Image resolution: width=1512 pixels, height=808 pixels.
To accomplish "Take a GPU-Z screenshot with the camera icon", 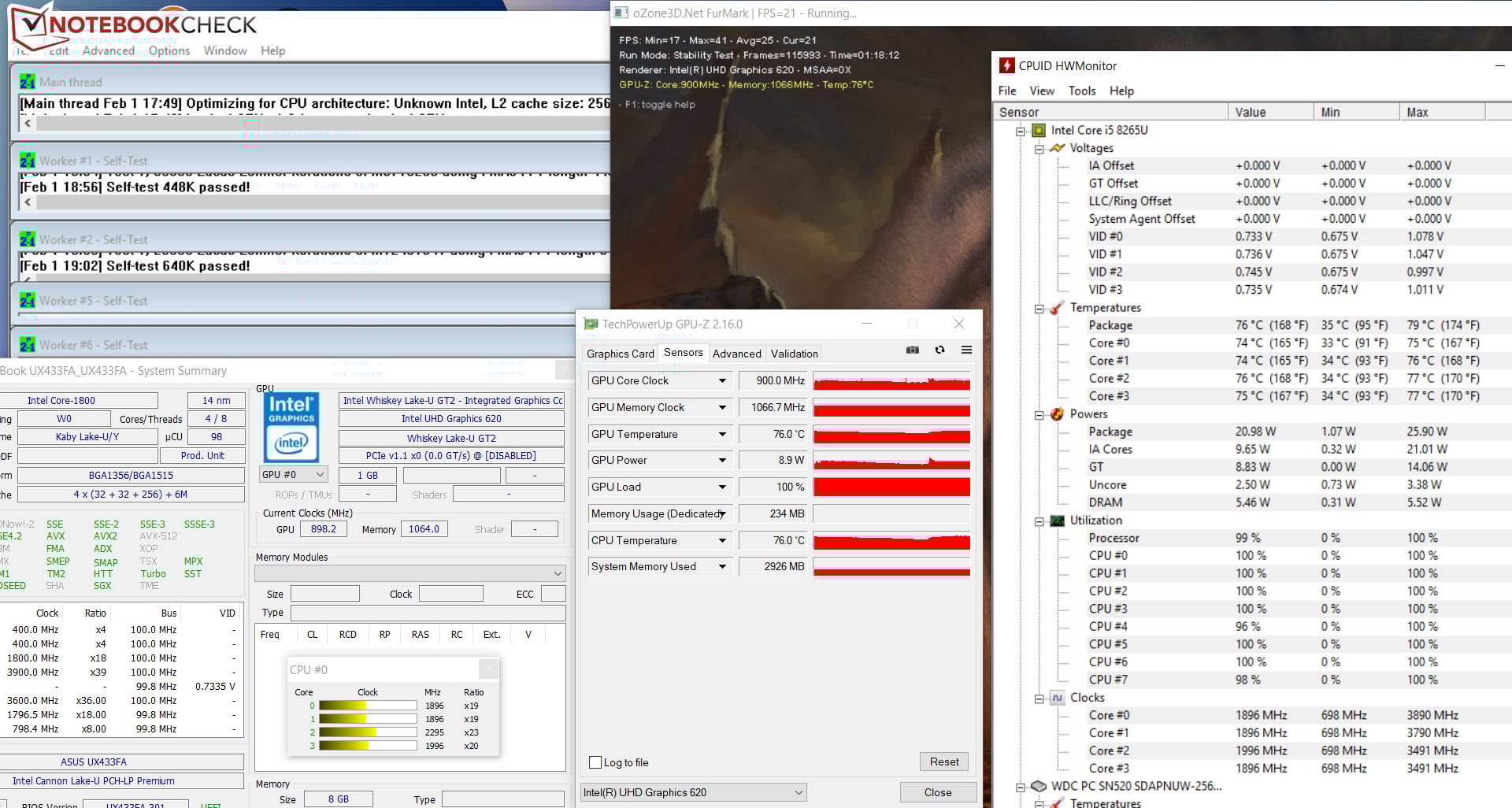I will coord(913,350).
